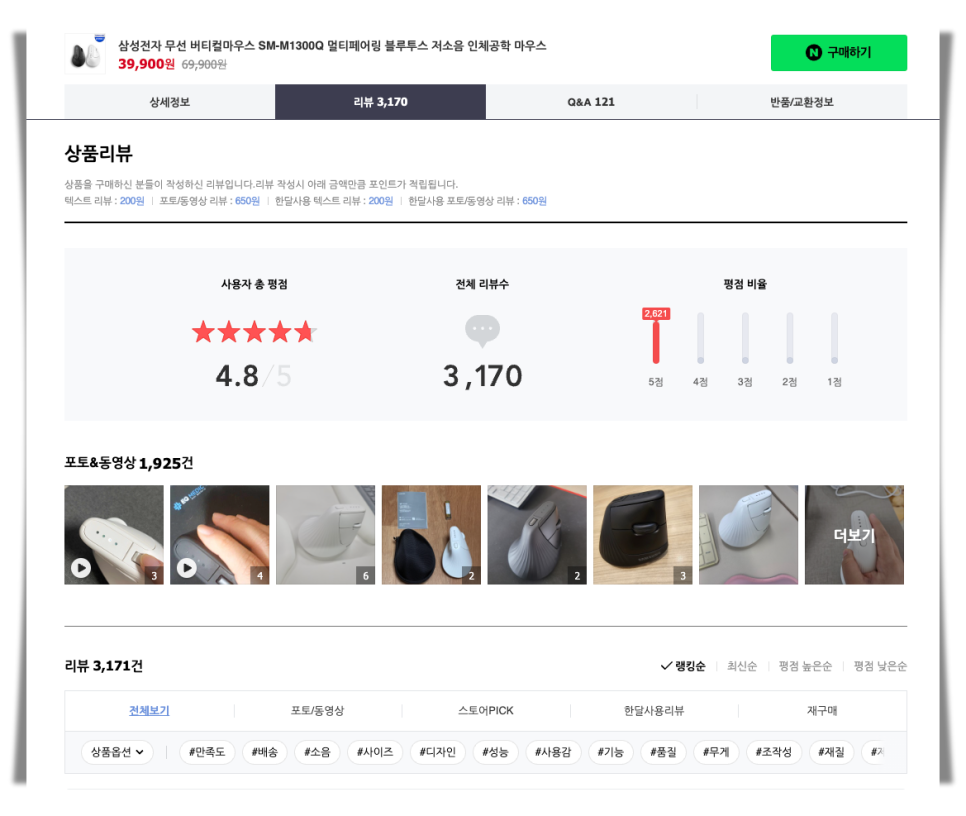Click the 4.8 rating score text
The height and width of the screenshot is (816, 966).
[x=237, y=376]
